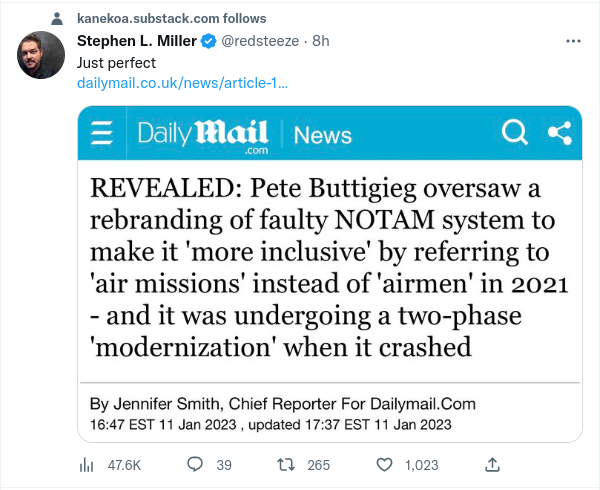Open the three-dot more options menu

coord(573,42)
